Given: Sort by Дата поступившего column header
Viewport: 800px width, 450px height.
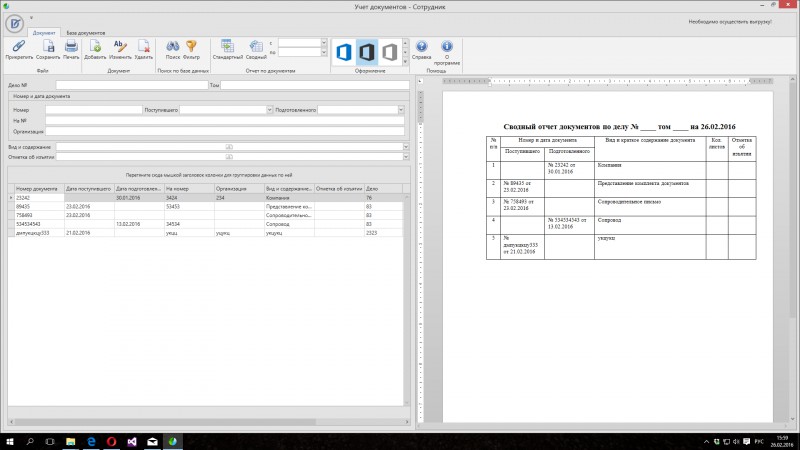Looking at the screenshot, I should (89, 189).
